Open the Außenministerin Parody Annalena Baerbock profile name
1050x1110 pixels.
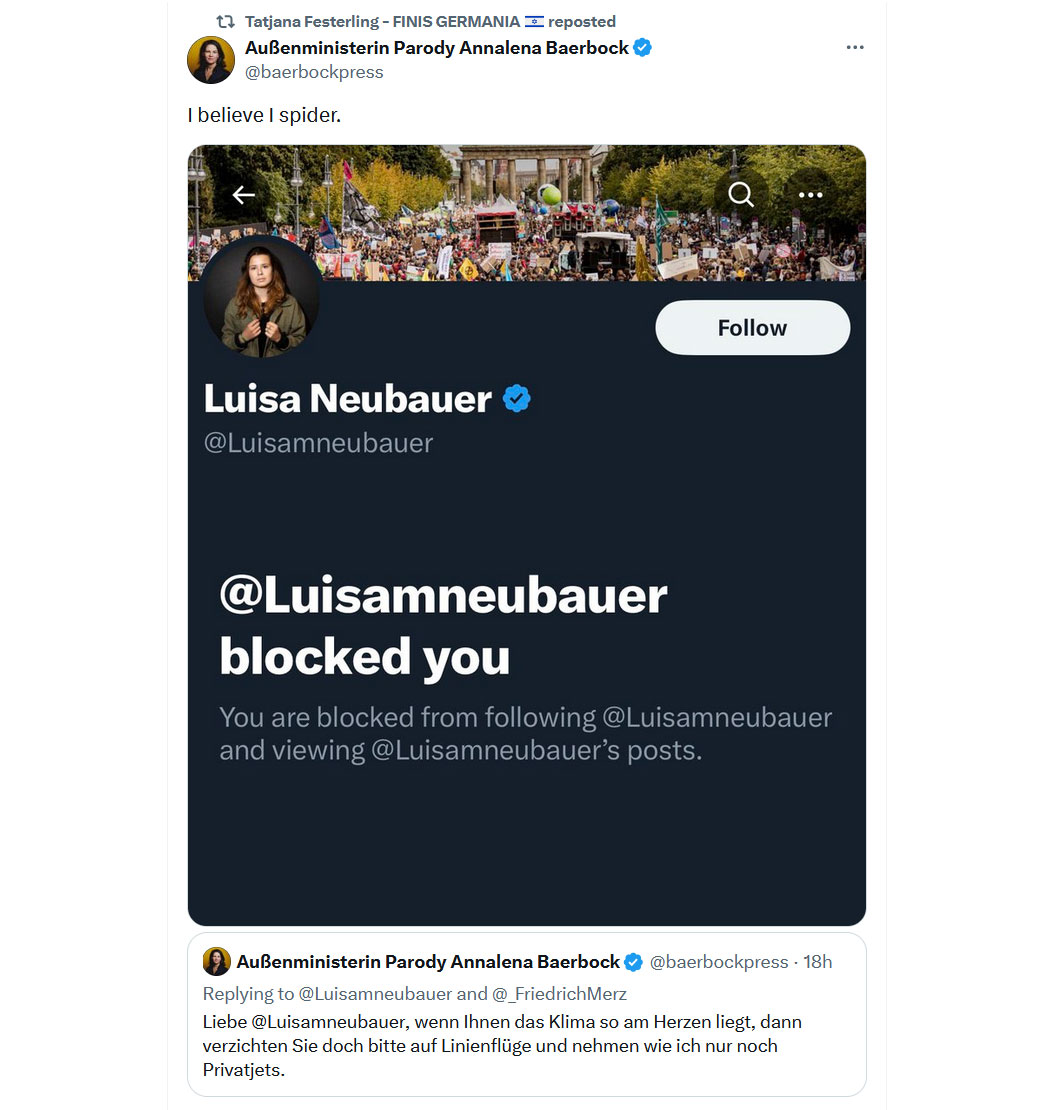tap(437, 48)
